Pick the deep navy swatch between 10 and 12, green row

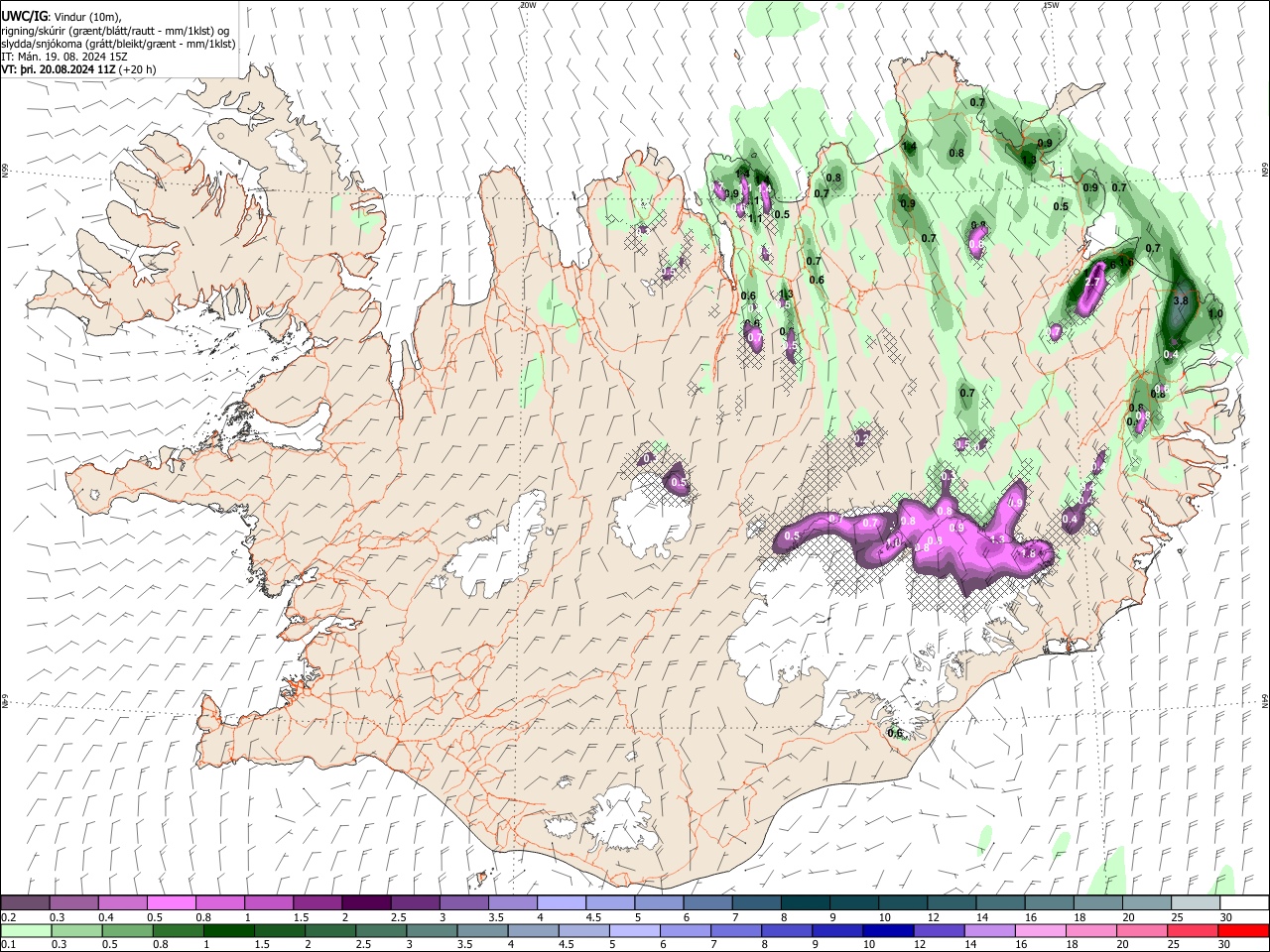888,930
